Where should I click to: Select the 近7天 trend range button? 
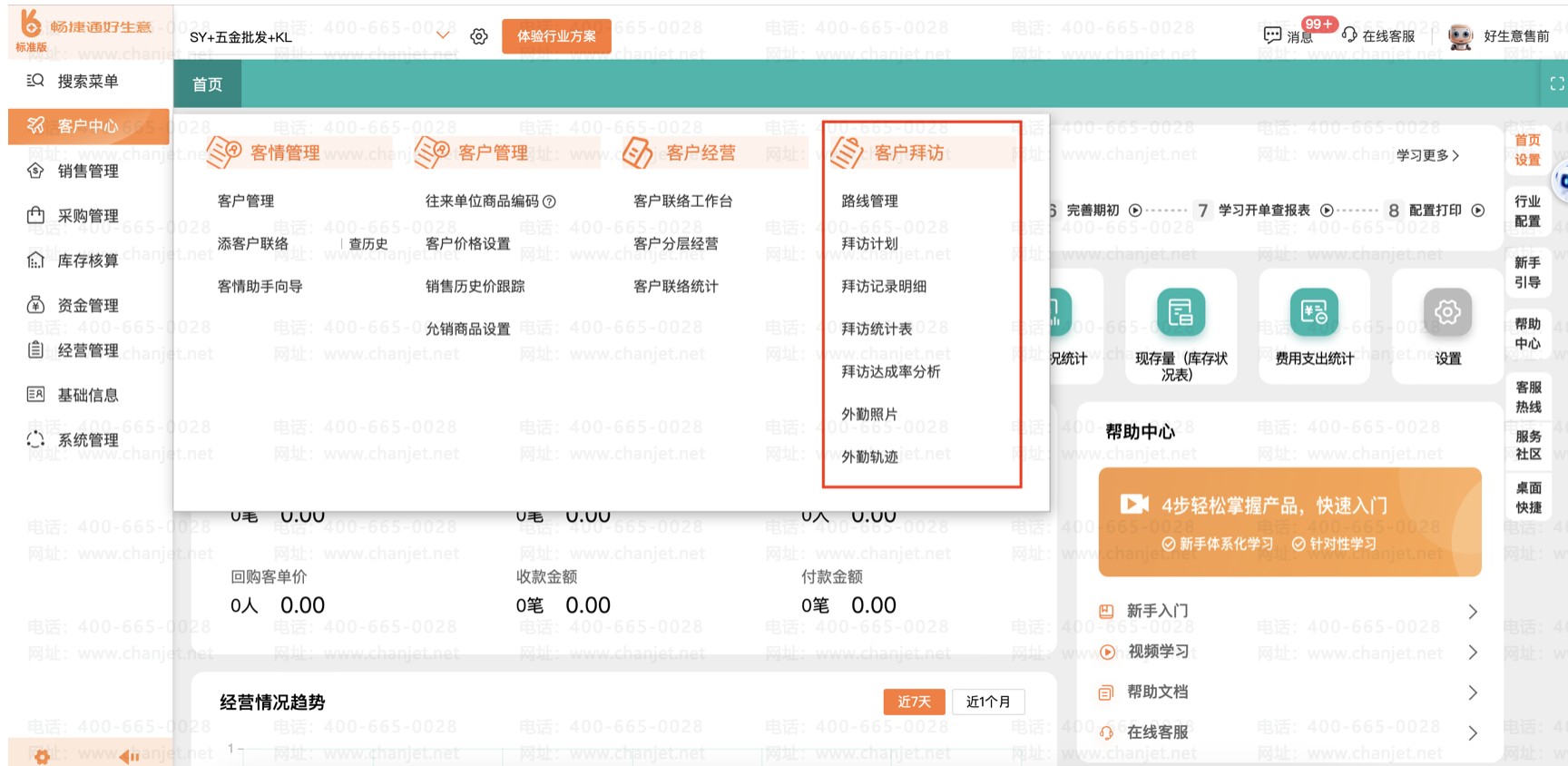pyautogui.click(x=915, y=702)
